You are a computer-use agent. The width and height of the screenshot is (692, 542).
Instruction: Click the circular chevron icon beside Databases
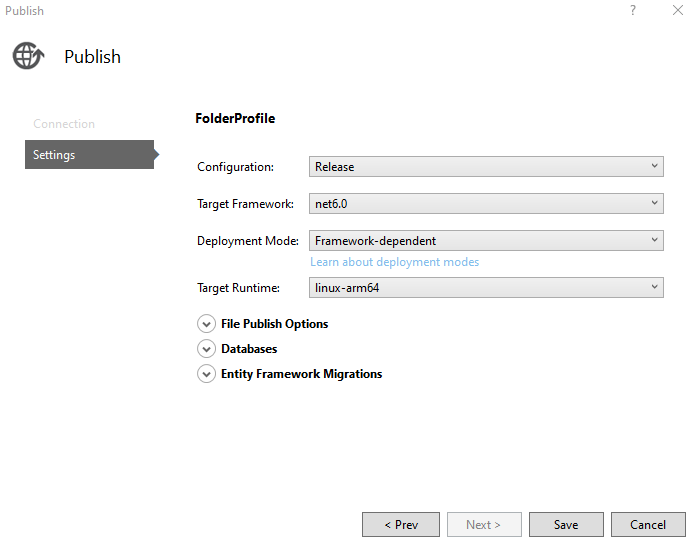(206, 349)
